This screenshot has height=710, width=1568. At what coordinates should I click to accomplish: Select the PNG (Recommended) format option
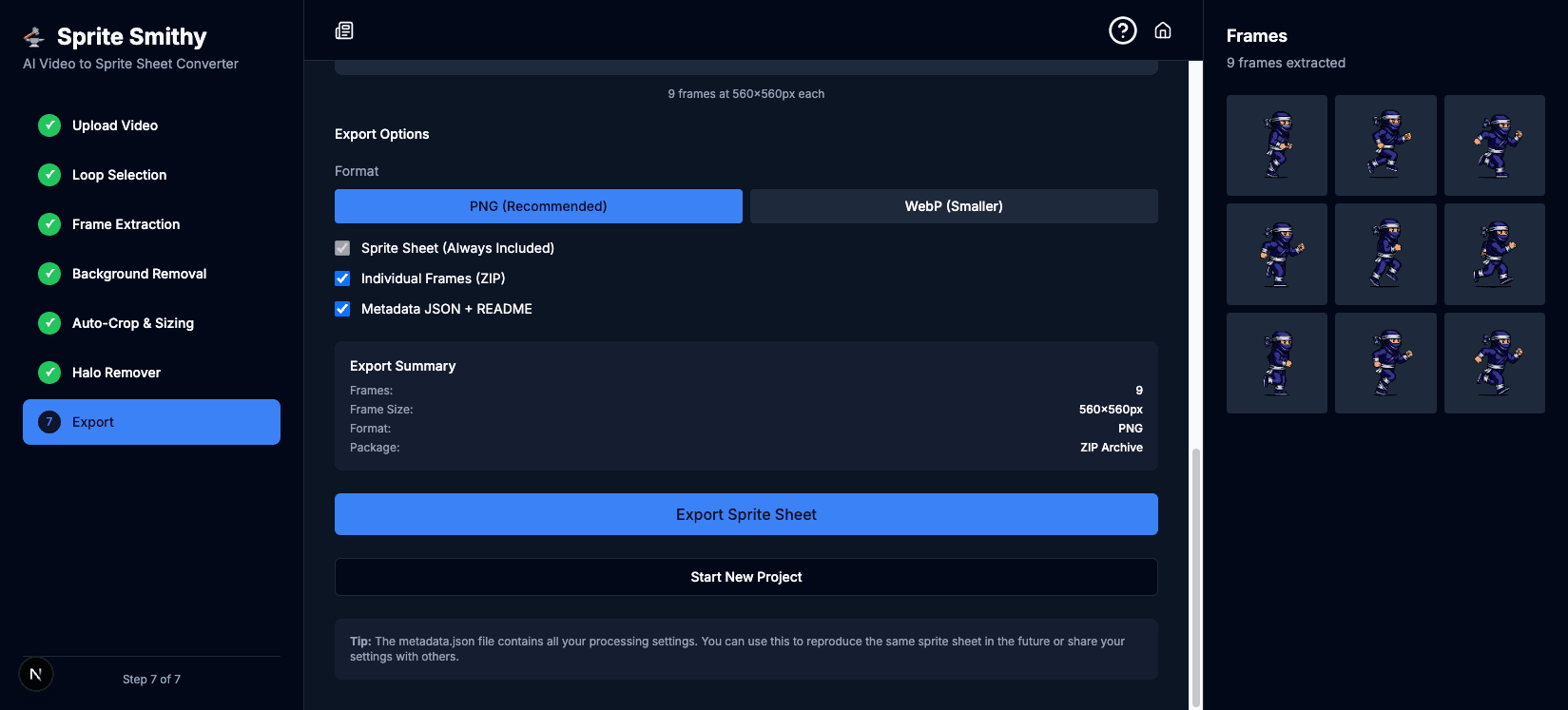(538, 206)
